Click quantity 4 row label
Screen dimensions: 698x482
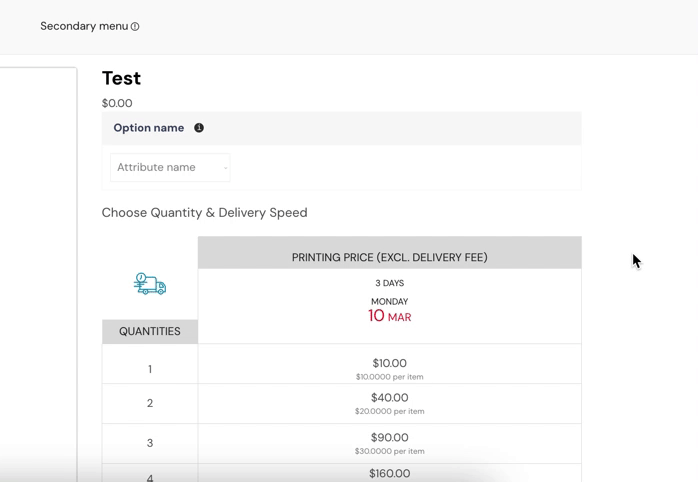click(150, 477)
